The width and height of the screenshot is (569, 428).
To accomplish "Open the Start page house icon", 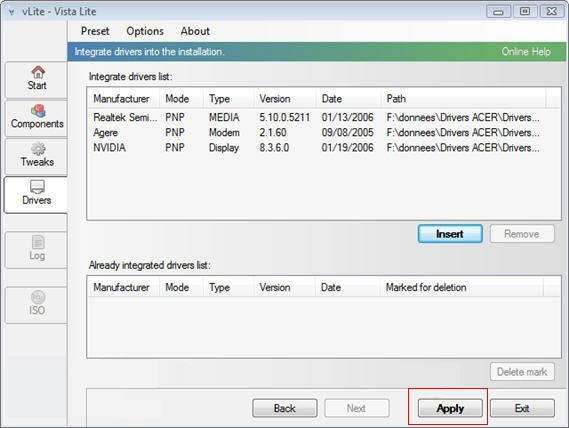I will [38, 72].
